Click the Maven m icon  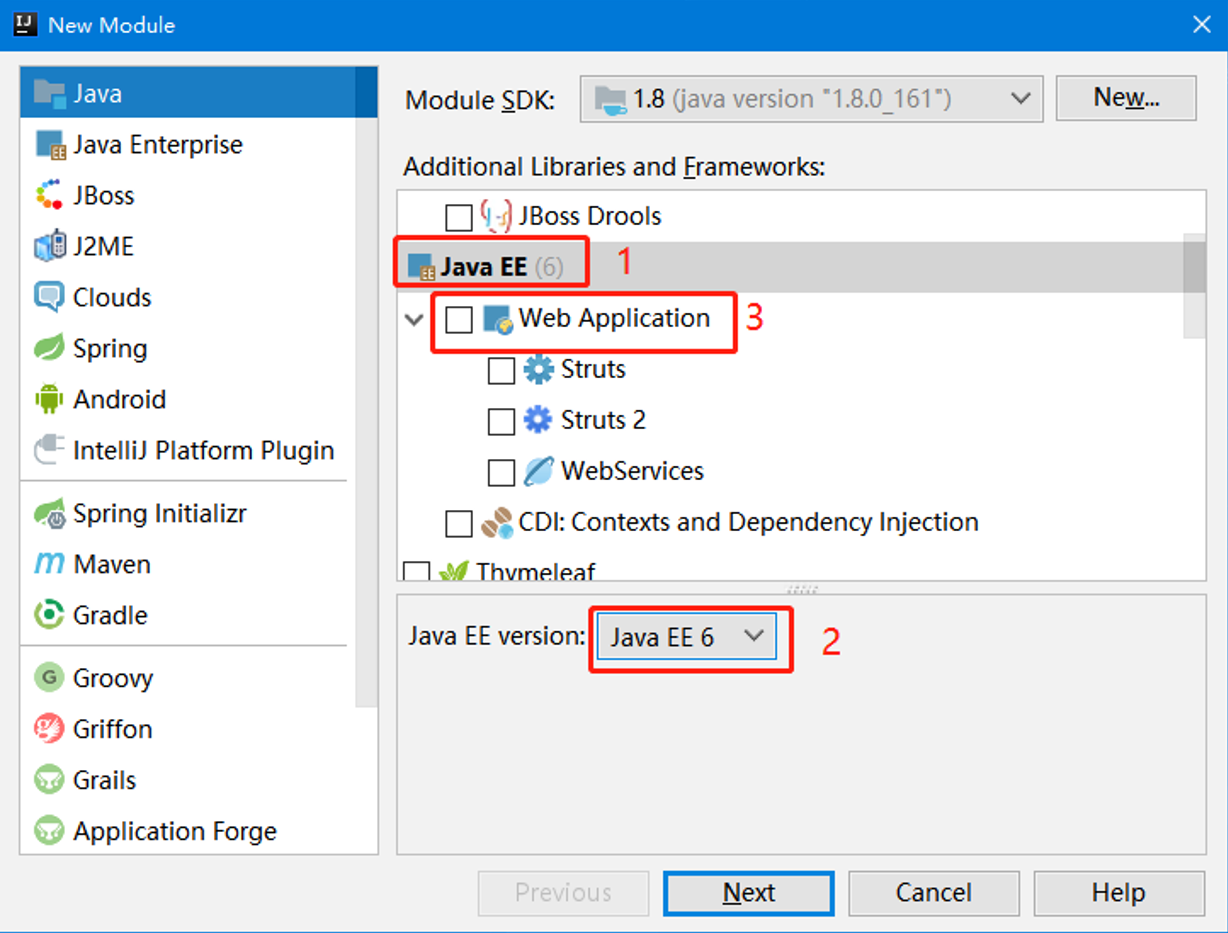click(x=50, y=564)
